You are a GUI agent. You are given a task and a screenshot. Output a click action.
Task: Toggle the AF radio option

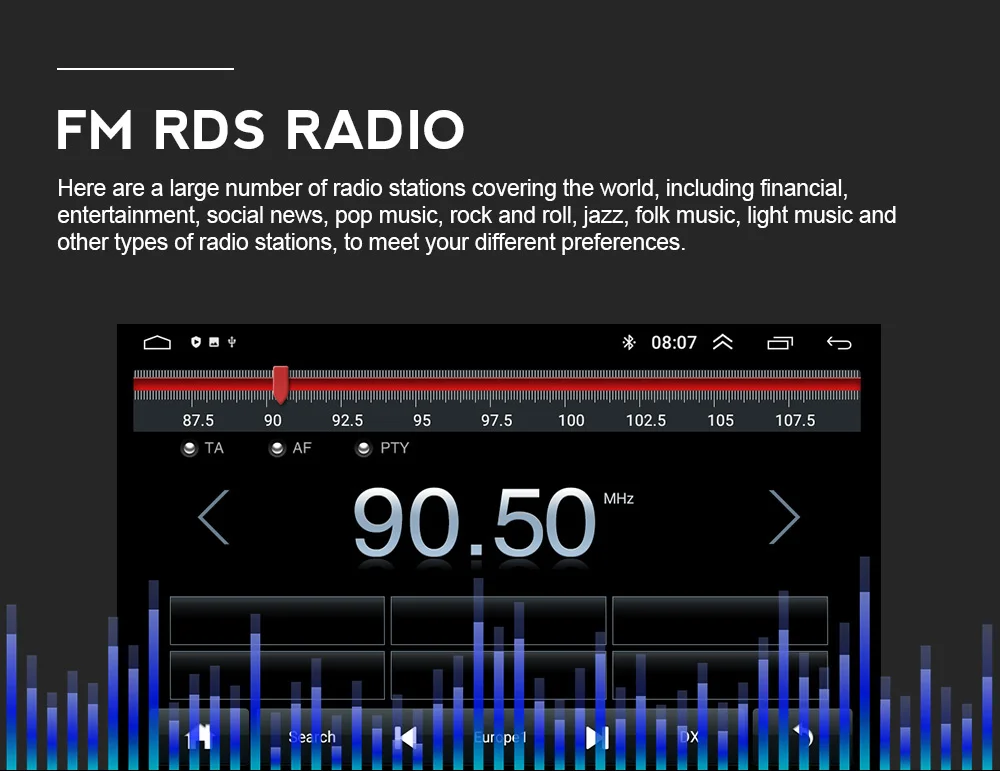(x=290, y=448)
